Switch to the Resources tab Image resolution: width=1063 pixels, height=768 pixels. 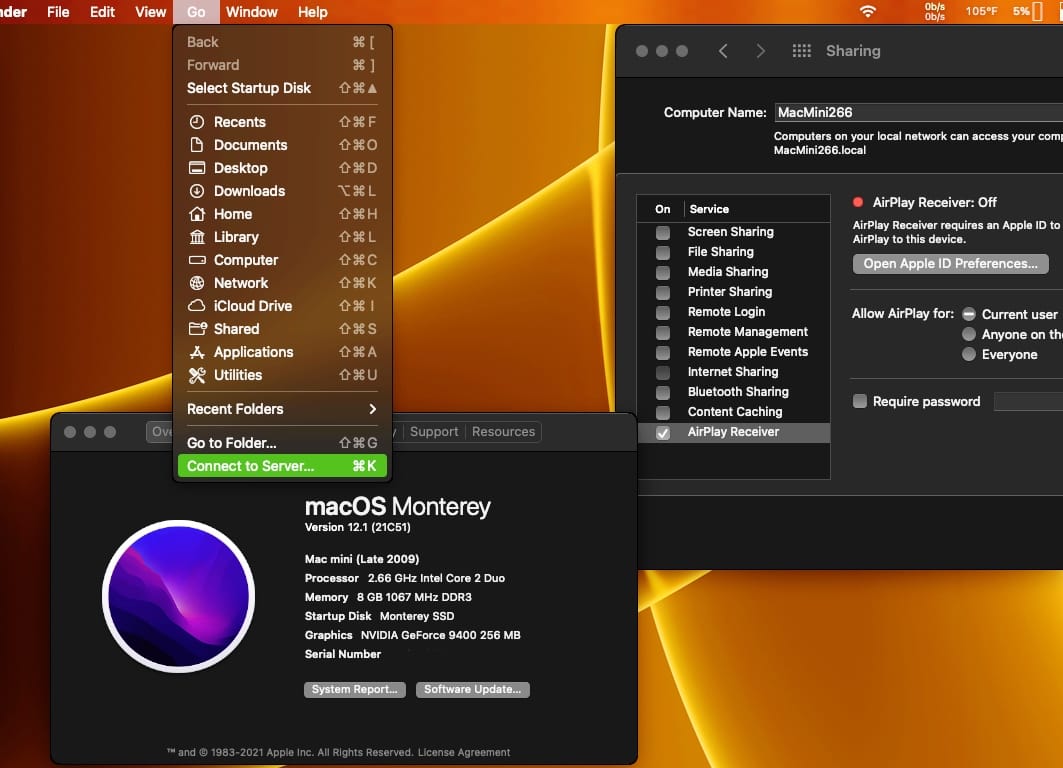coord(503,432)
